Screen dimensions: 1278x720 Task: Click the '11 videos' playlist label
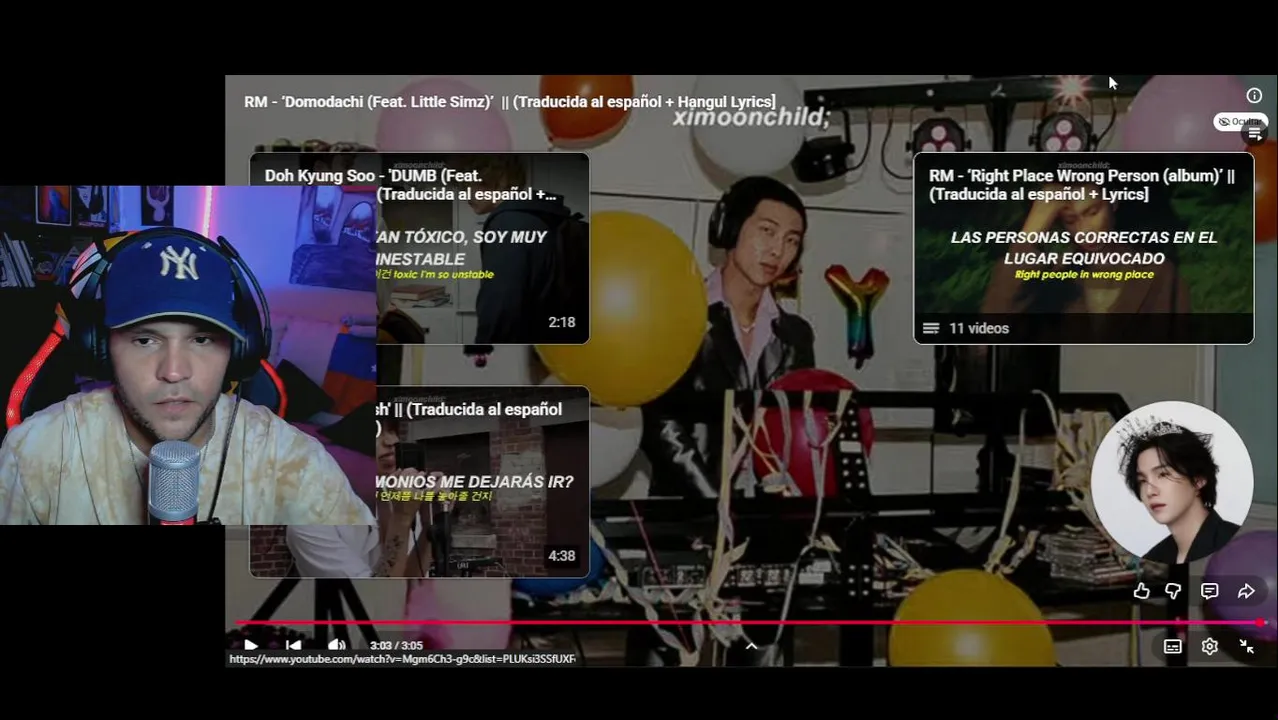click(979, 328)
